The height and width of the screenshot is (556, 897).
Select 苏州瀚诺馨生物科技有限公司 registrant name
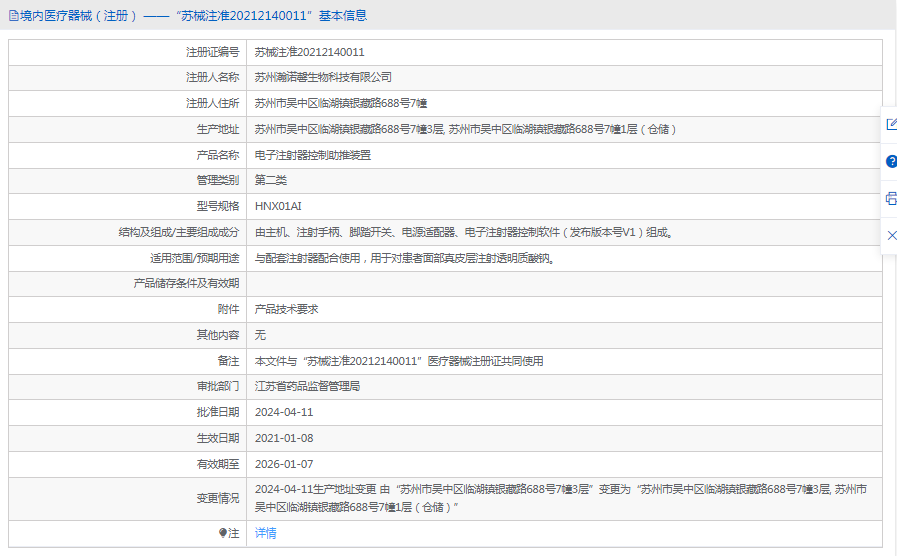pos(323,77)
